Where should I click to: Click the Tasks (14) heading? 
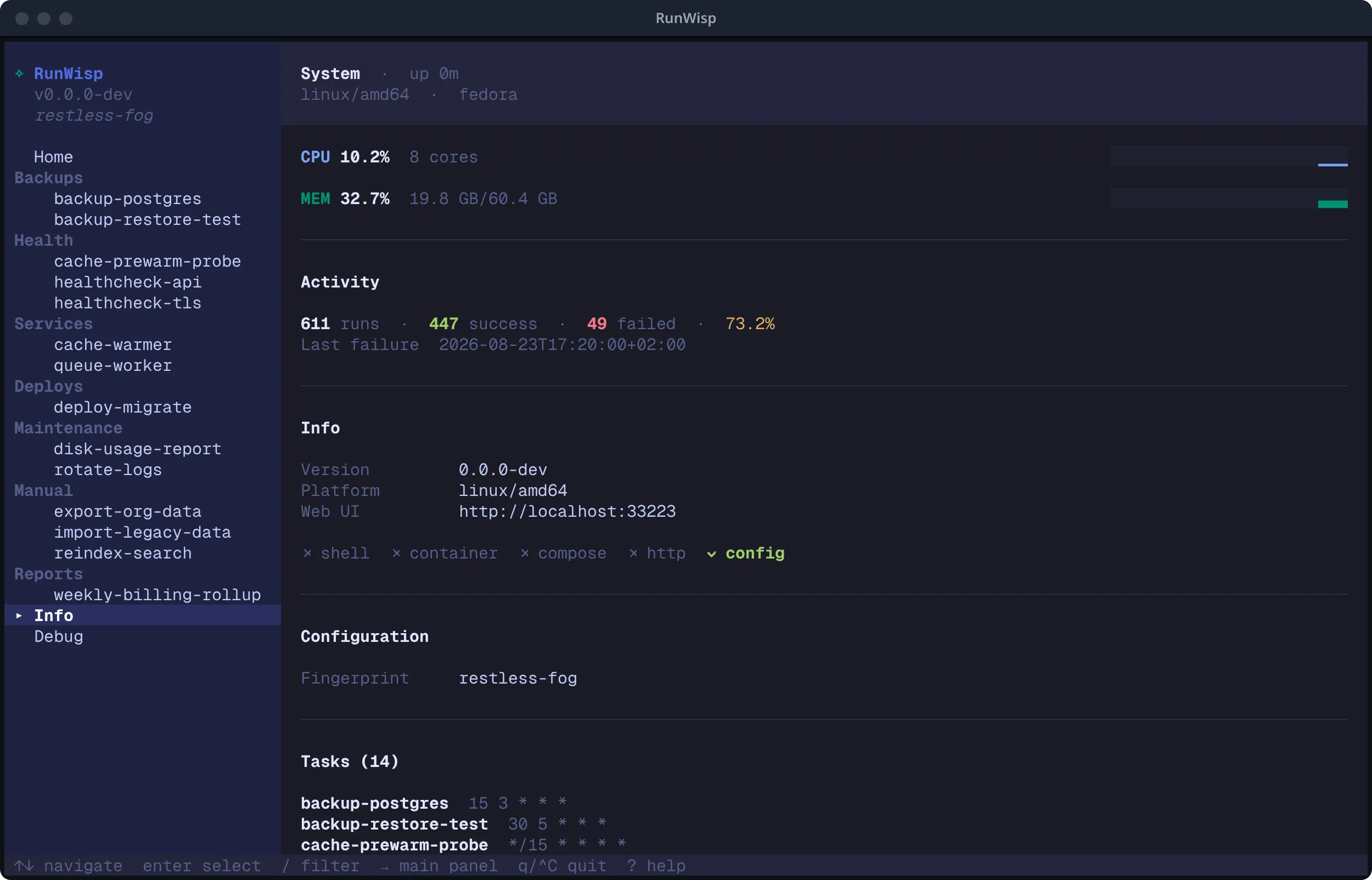(x=350, y=761)
